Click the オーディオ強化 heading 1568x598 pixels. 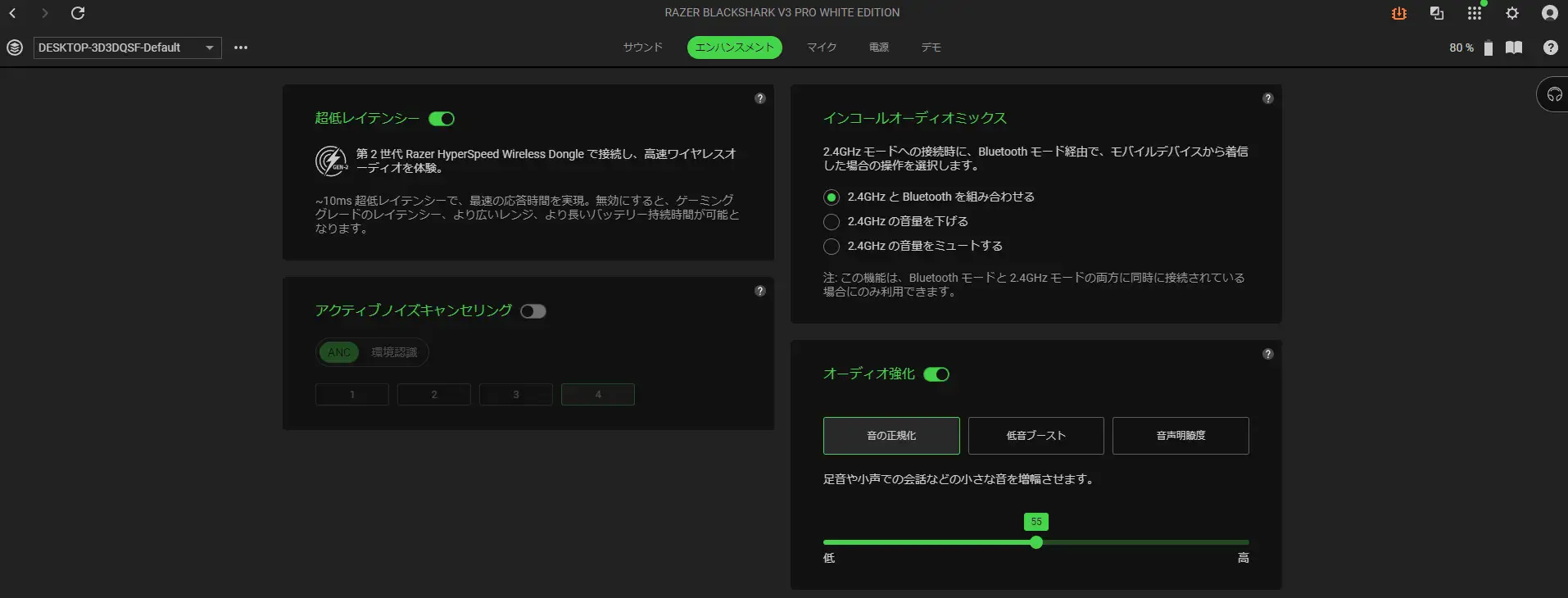869,374
